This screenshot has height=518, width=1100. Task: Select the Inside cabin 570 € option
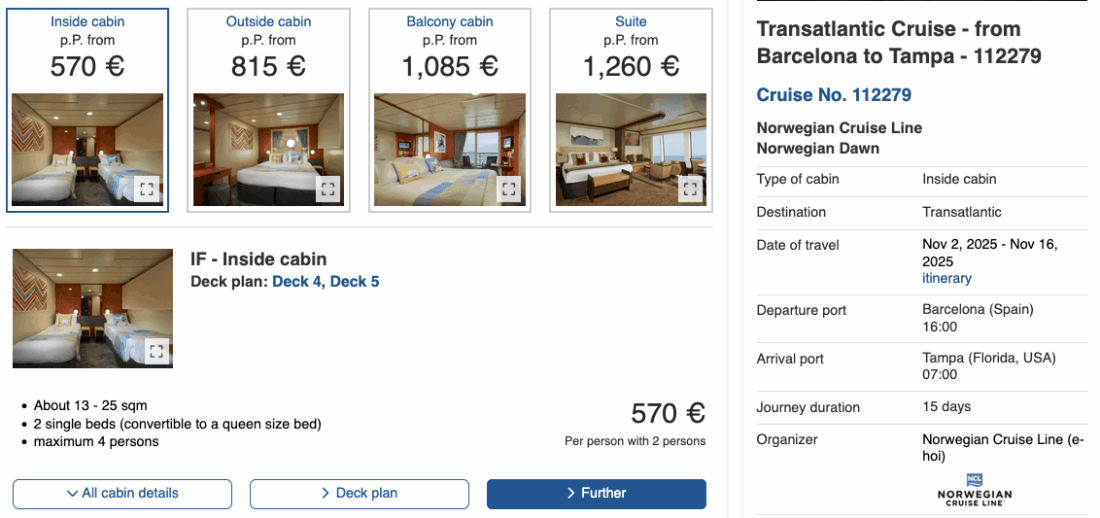(88, 50)
